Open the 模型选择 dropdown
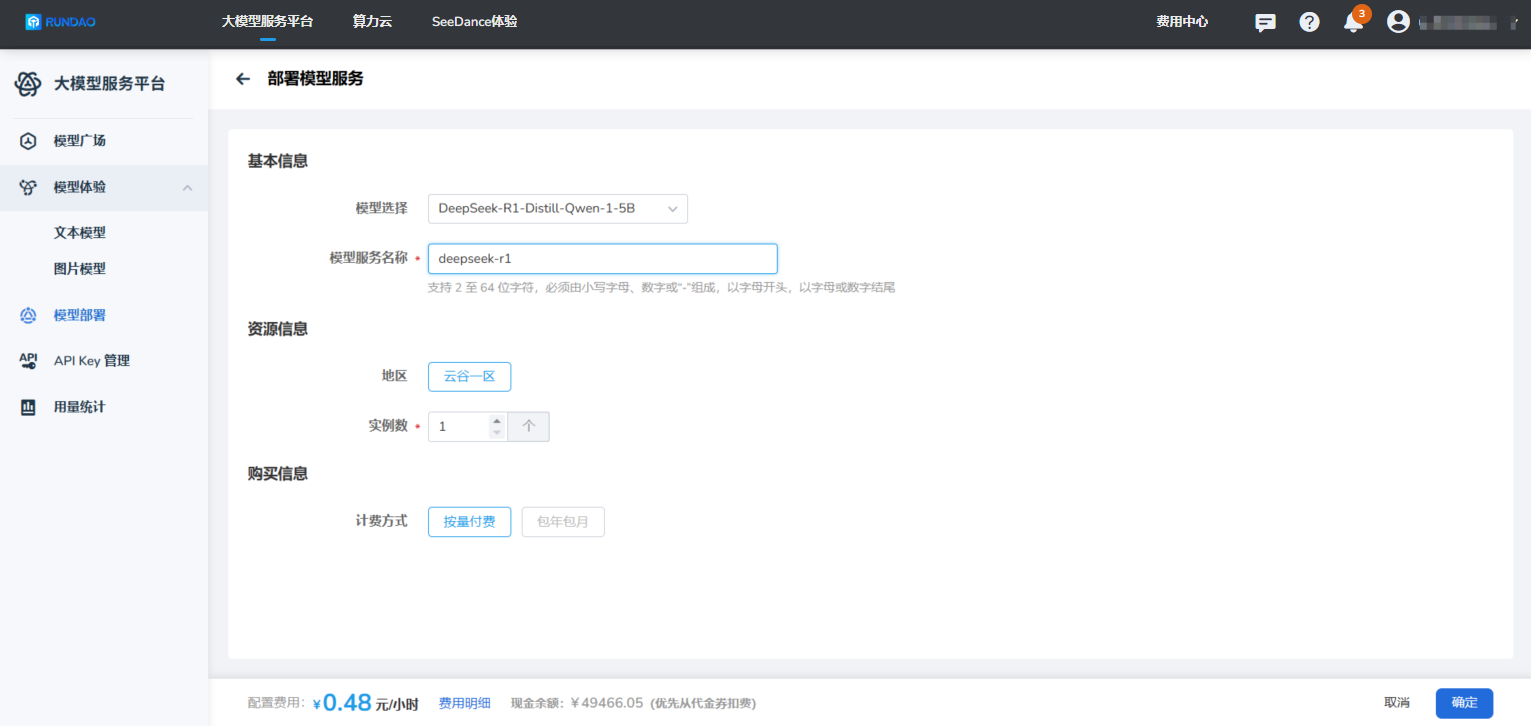 tap(558, 209)
